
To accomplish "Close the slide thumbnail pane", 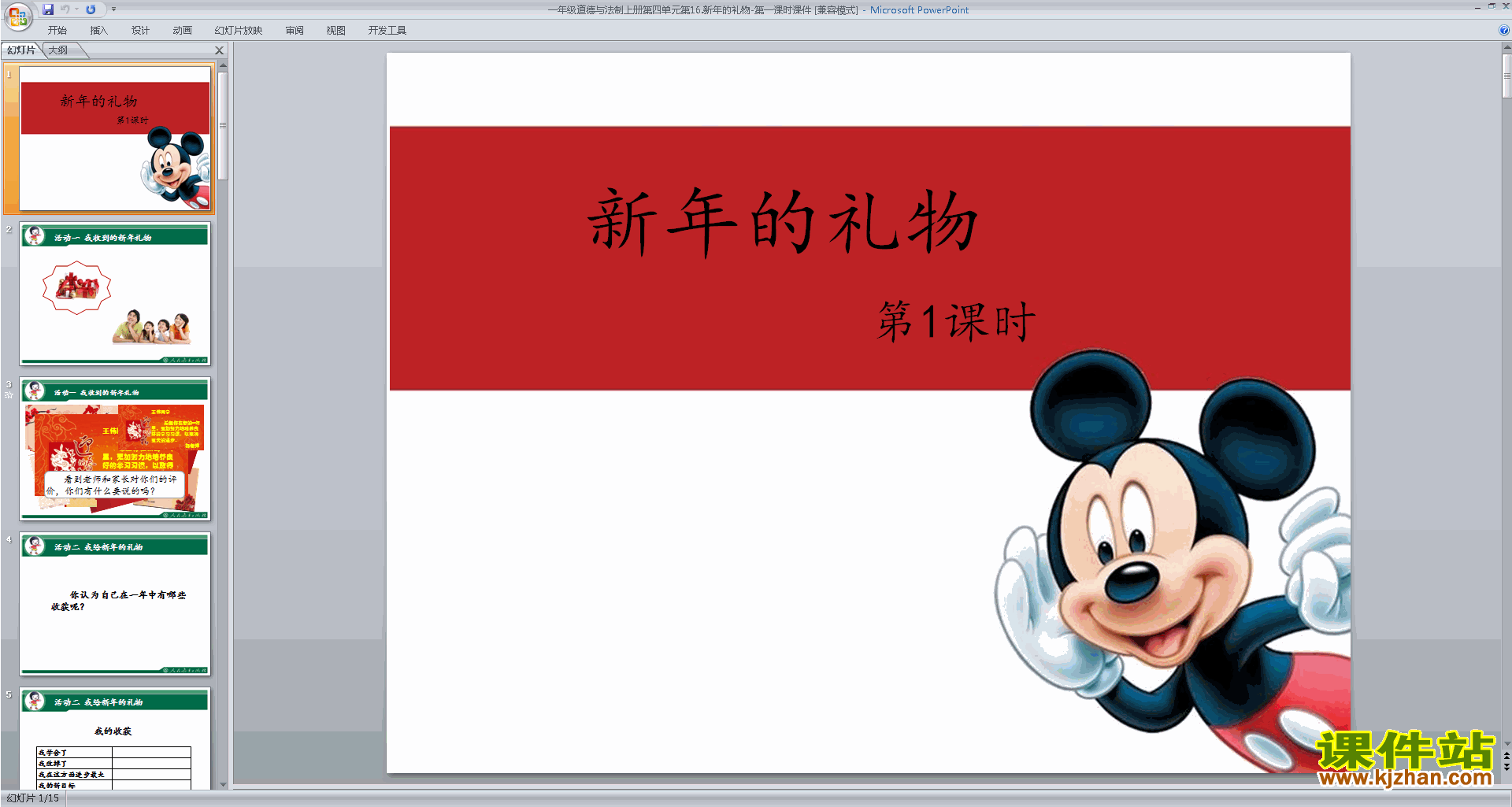I will (220, 50).
